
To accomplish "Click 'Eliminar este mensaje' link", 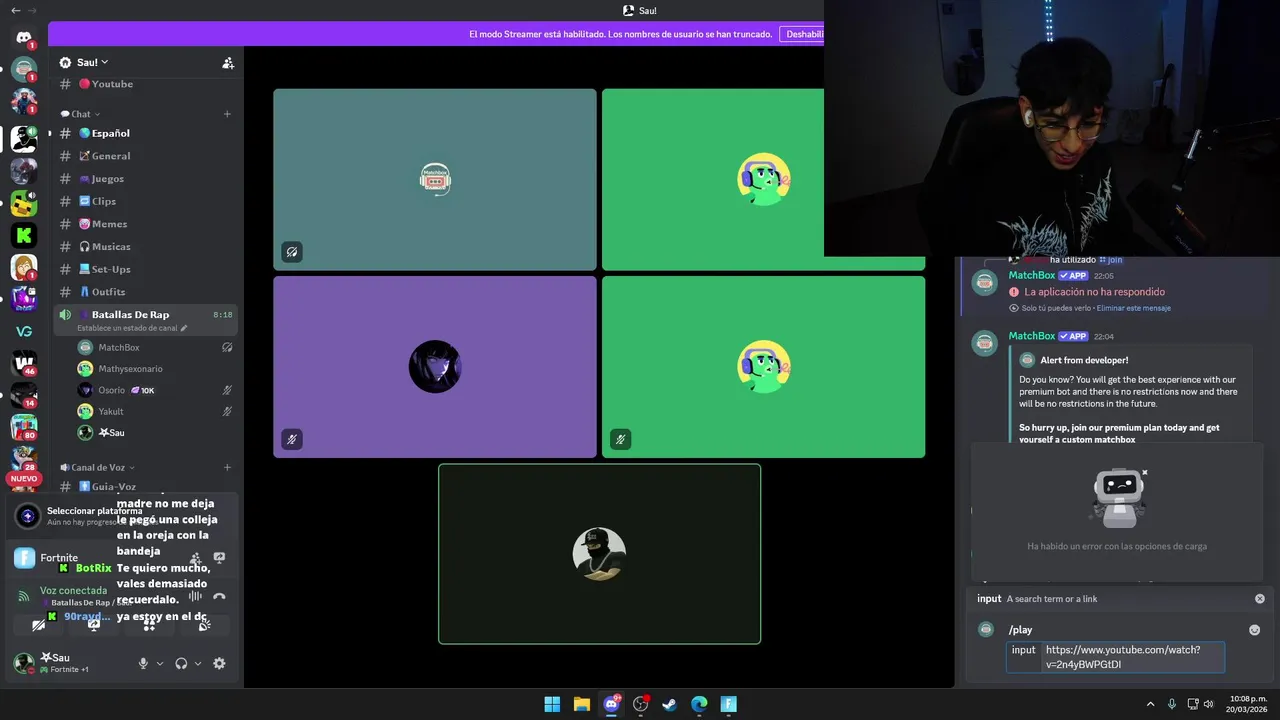I will point(1133,308).
